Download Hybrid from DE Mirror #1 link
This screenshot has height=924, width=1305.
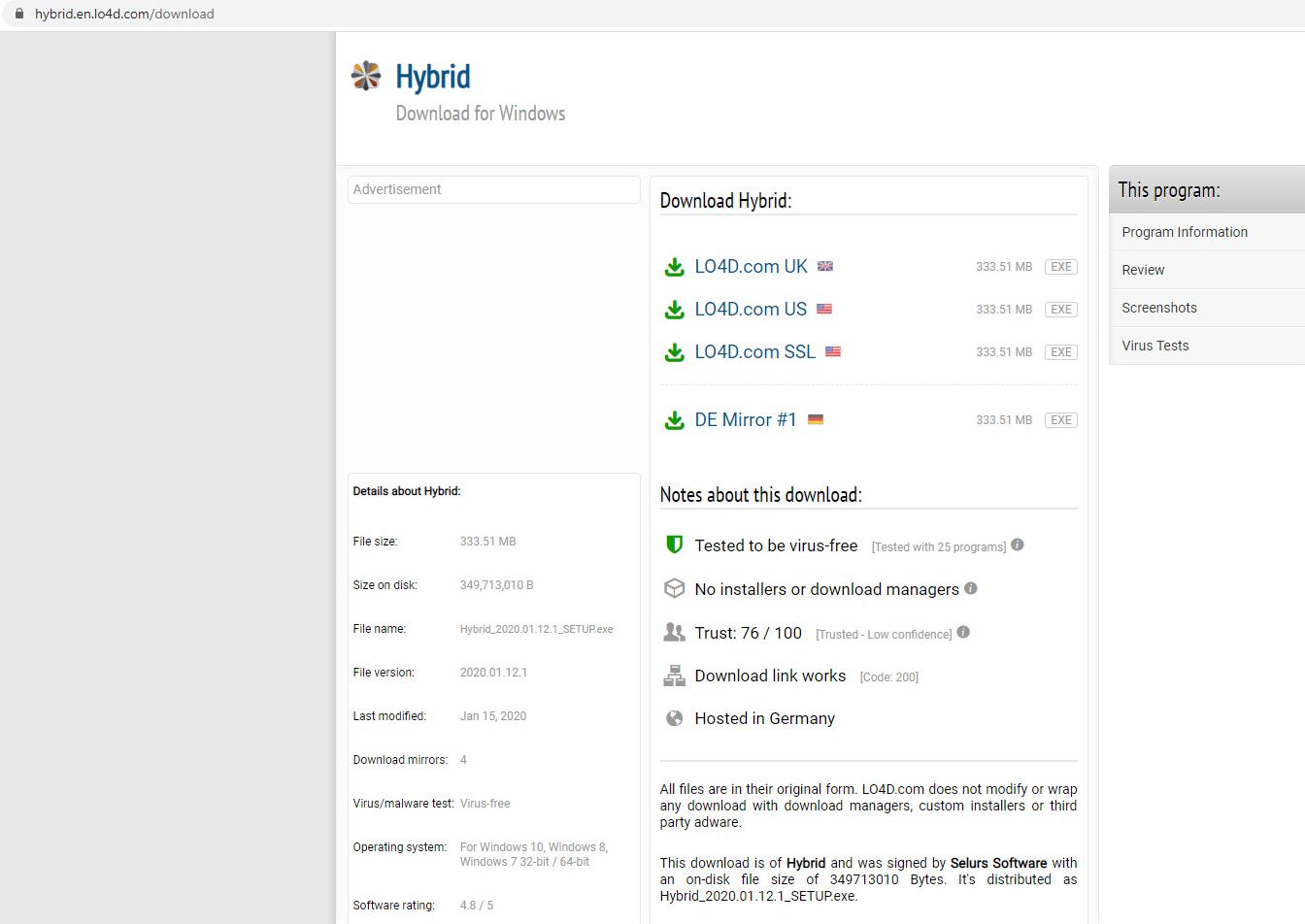tap(745, 419)
